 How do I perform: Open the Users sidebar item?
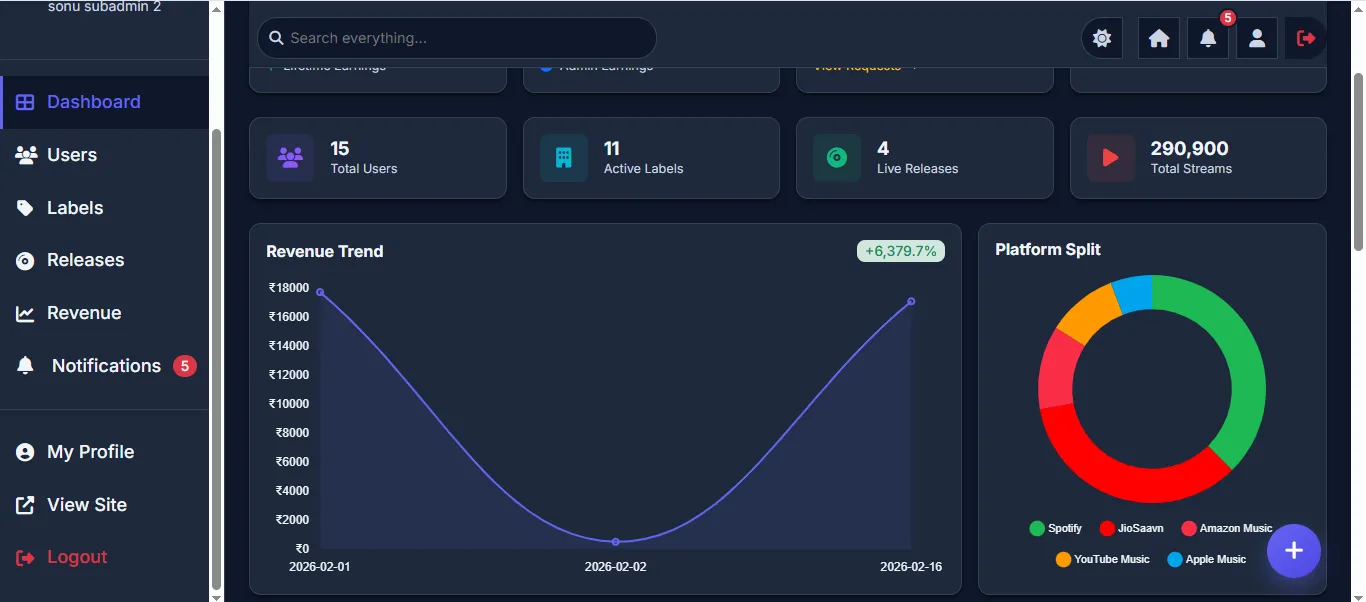click(x=104, y=155)
